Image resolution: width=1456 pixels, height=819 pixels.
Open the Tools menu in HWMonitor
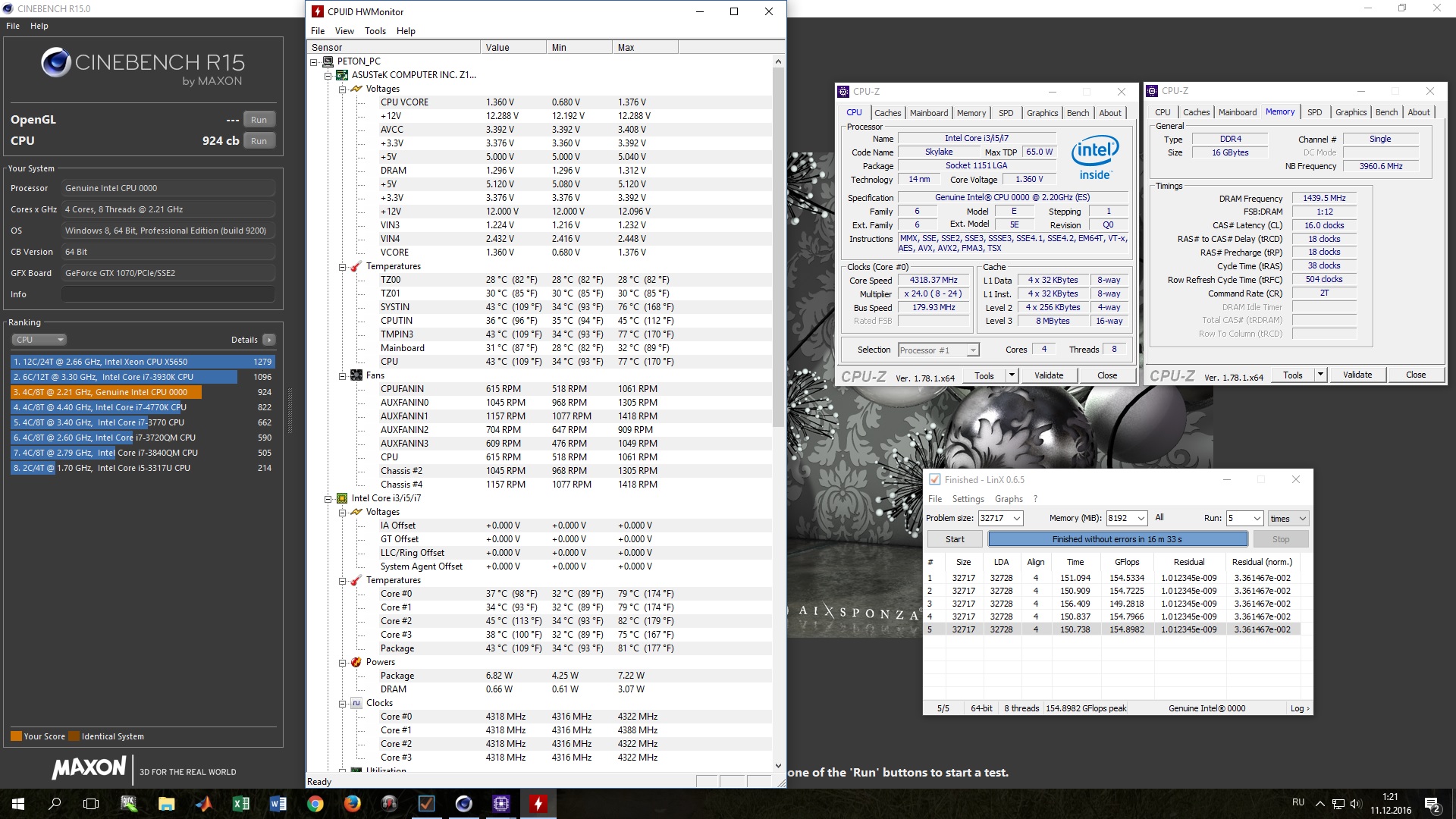point(375,31)
